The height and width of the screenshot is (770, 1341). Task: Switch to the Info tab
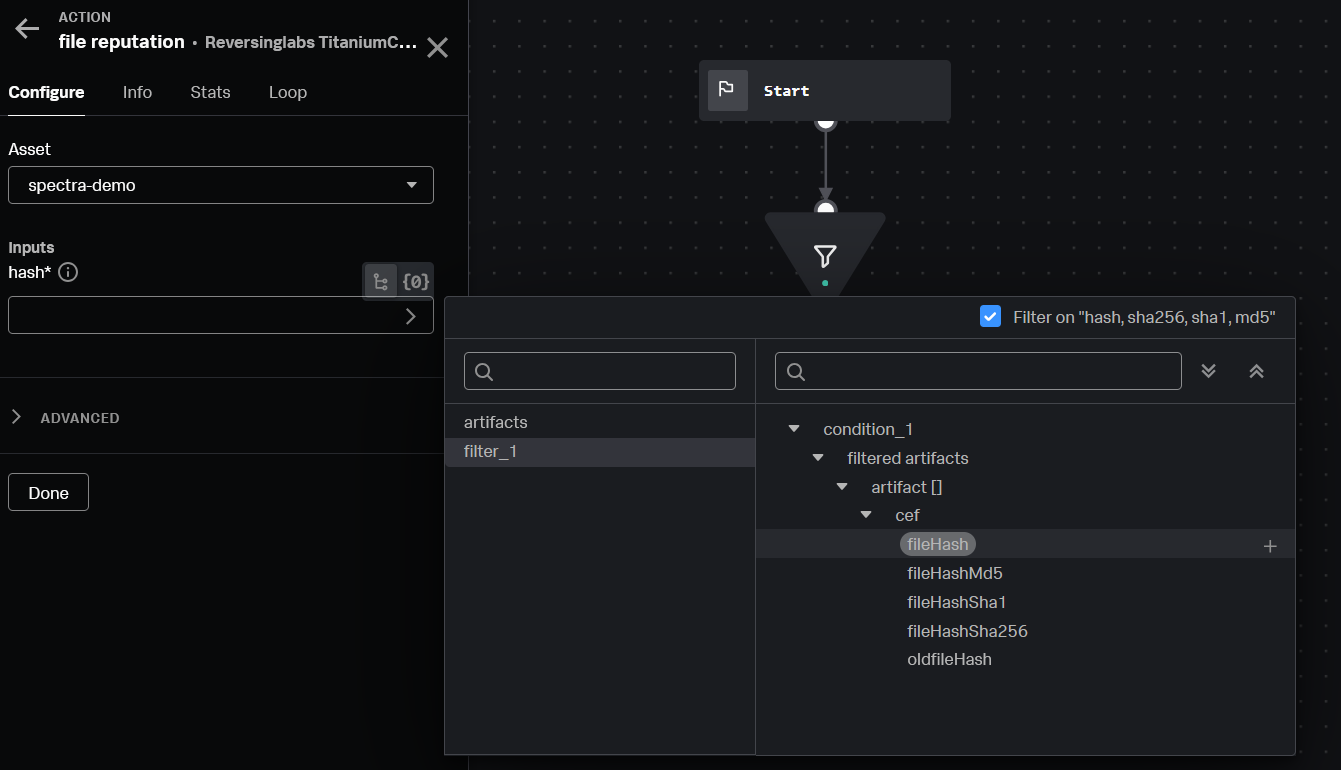[x=137, y=92]
